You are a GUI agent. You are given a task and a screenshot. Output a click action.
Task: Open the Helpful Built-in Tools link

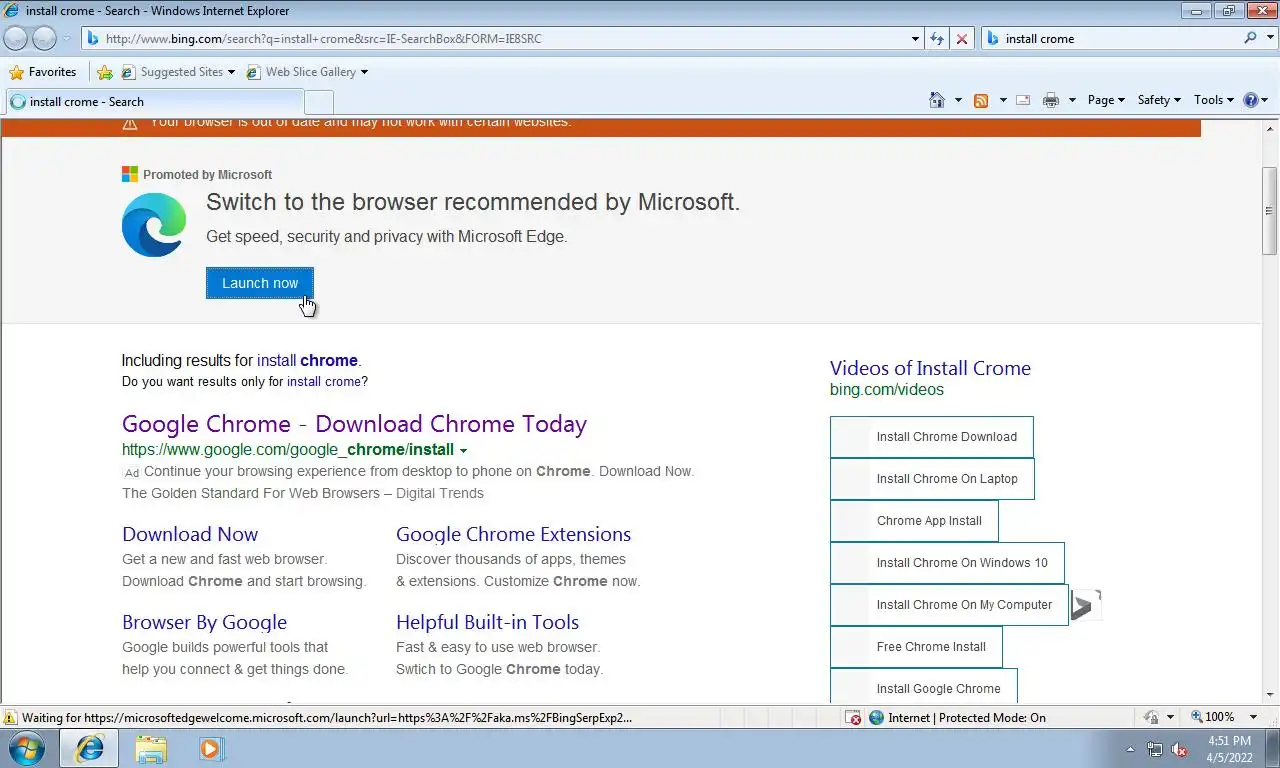click(487, 622)
